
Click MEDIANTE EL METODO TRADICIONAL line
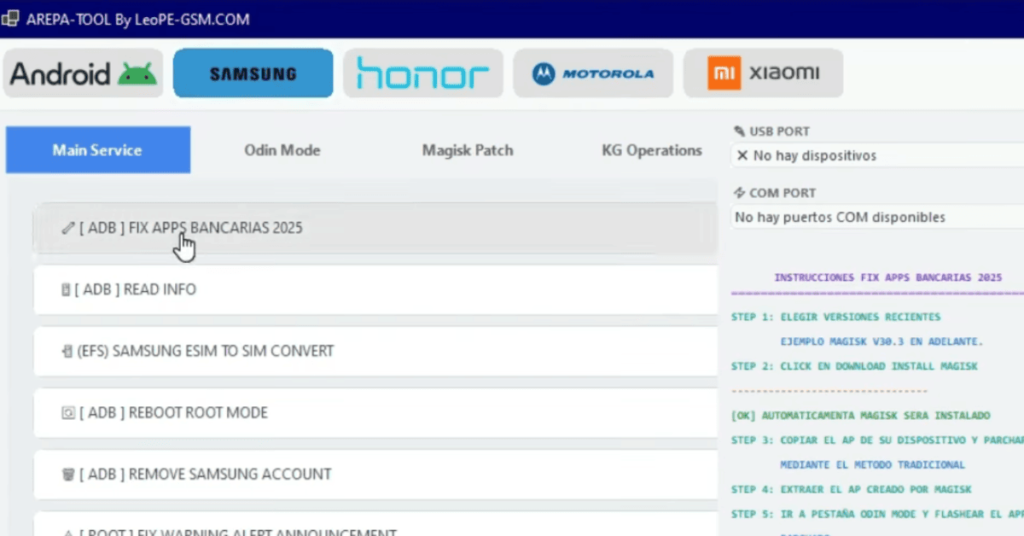pyautogui.click(x=872, y=465)
